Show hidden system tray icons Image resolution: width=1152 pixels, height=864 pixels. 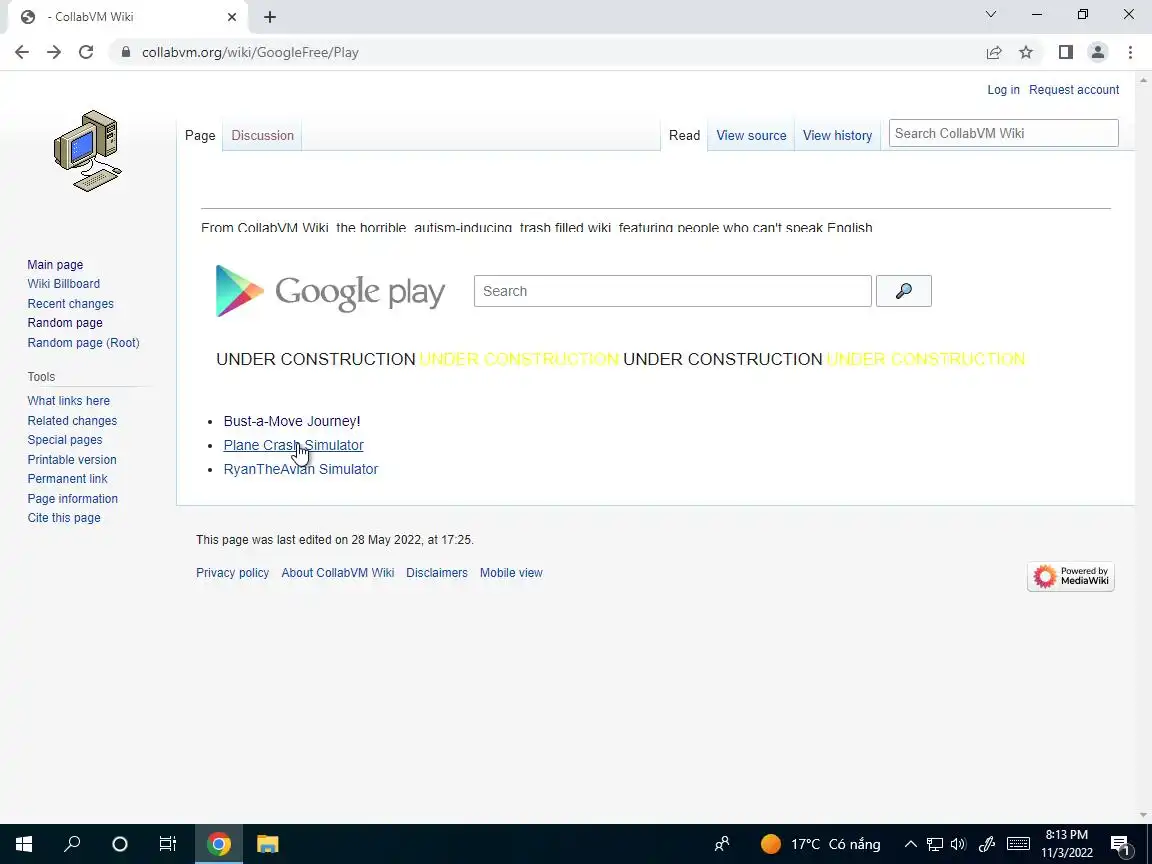[910, 844]
